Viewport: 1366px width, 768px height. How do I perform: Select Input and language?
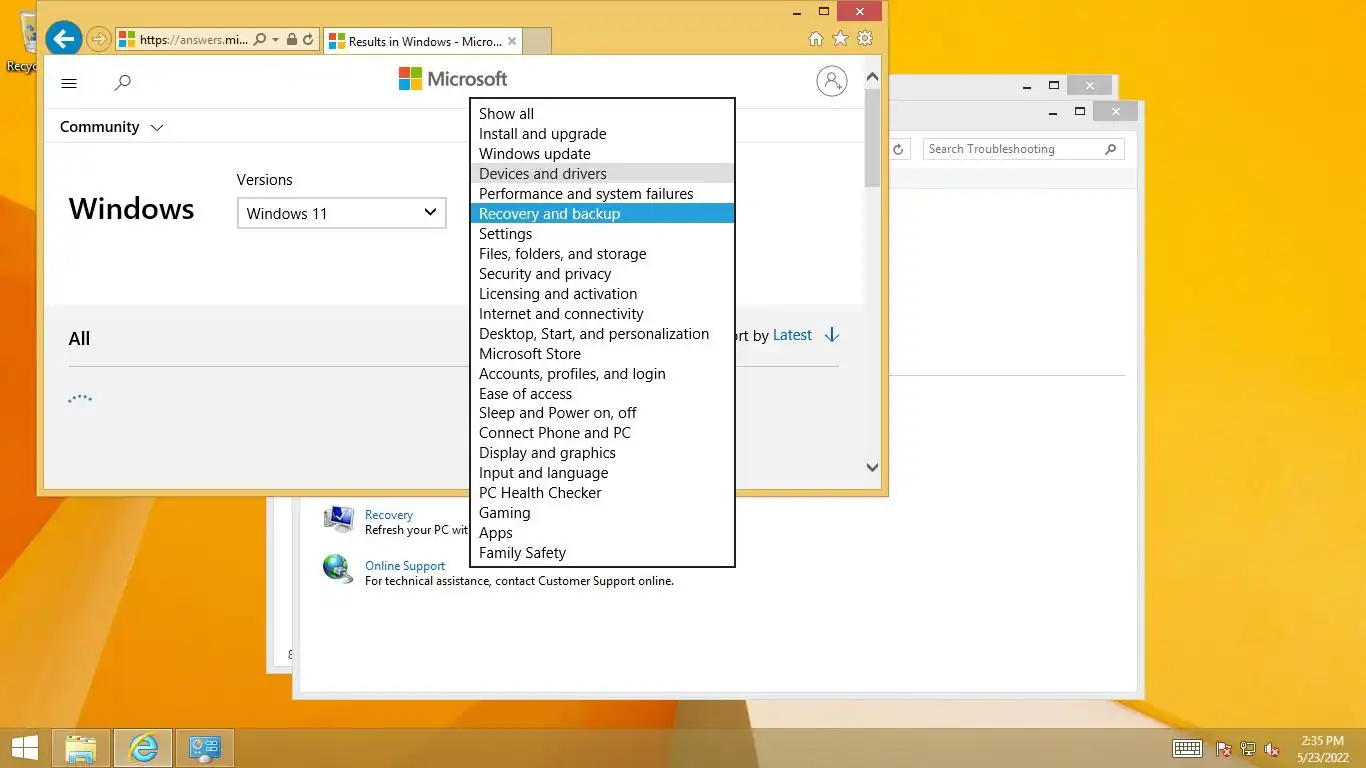[x=602, y=473]
